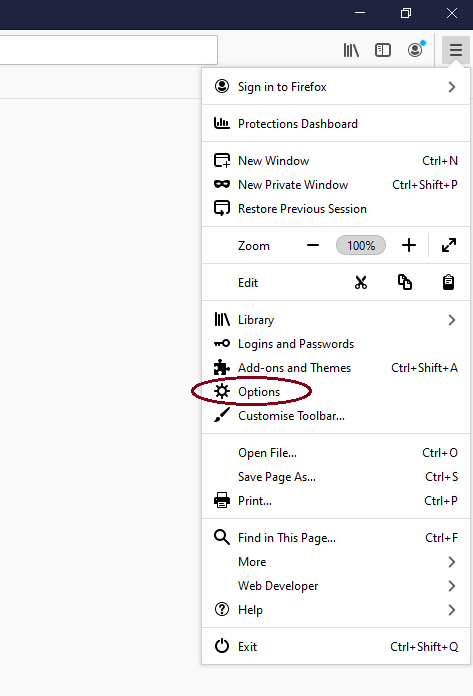The width and height of the screenshot is (473, 696).
Task: Open Protections Dashboard
Action: (336, 124)
